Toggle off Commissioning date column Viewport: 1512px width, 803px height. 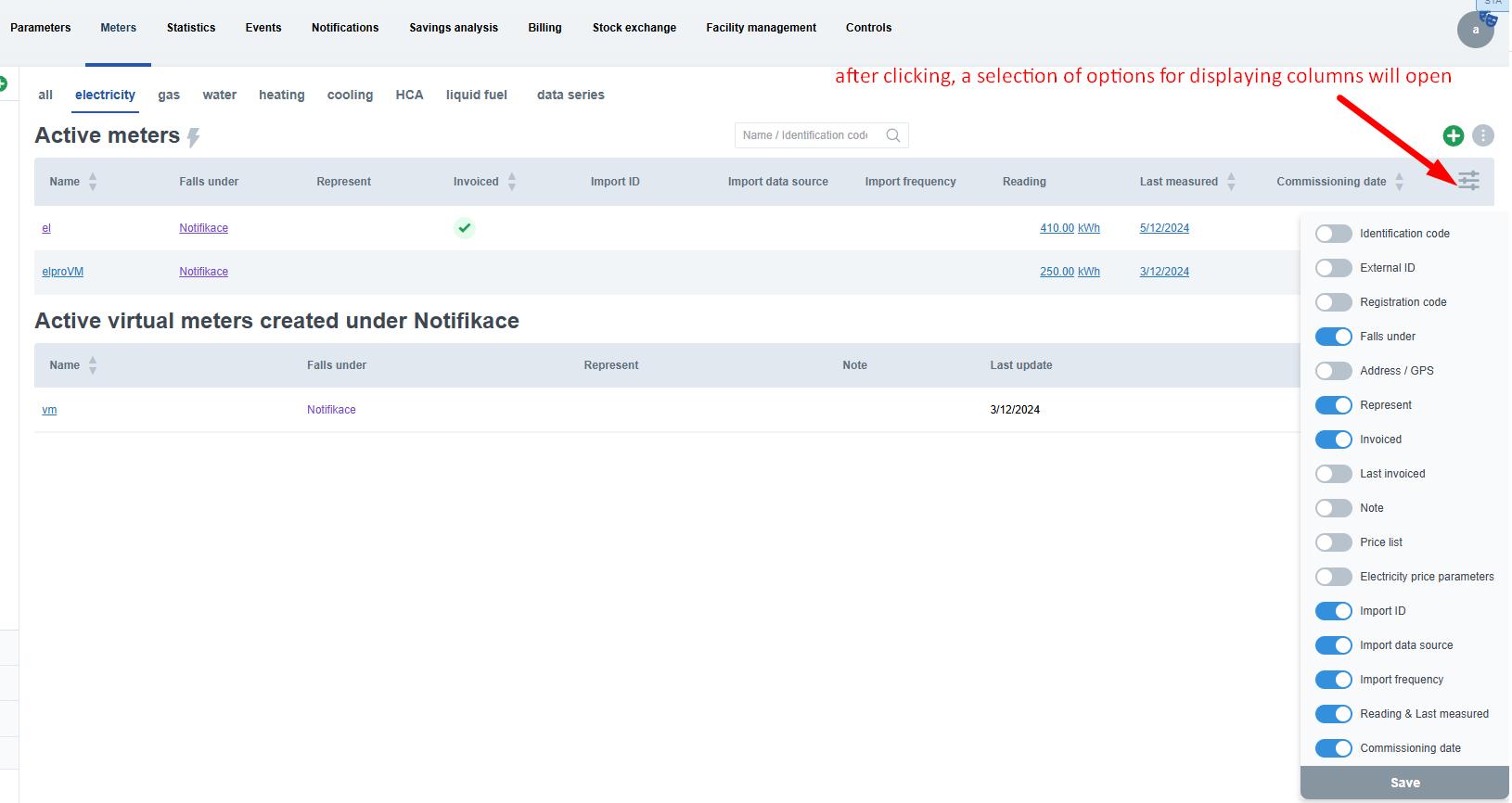(x=1333, y=748)
